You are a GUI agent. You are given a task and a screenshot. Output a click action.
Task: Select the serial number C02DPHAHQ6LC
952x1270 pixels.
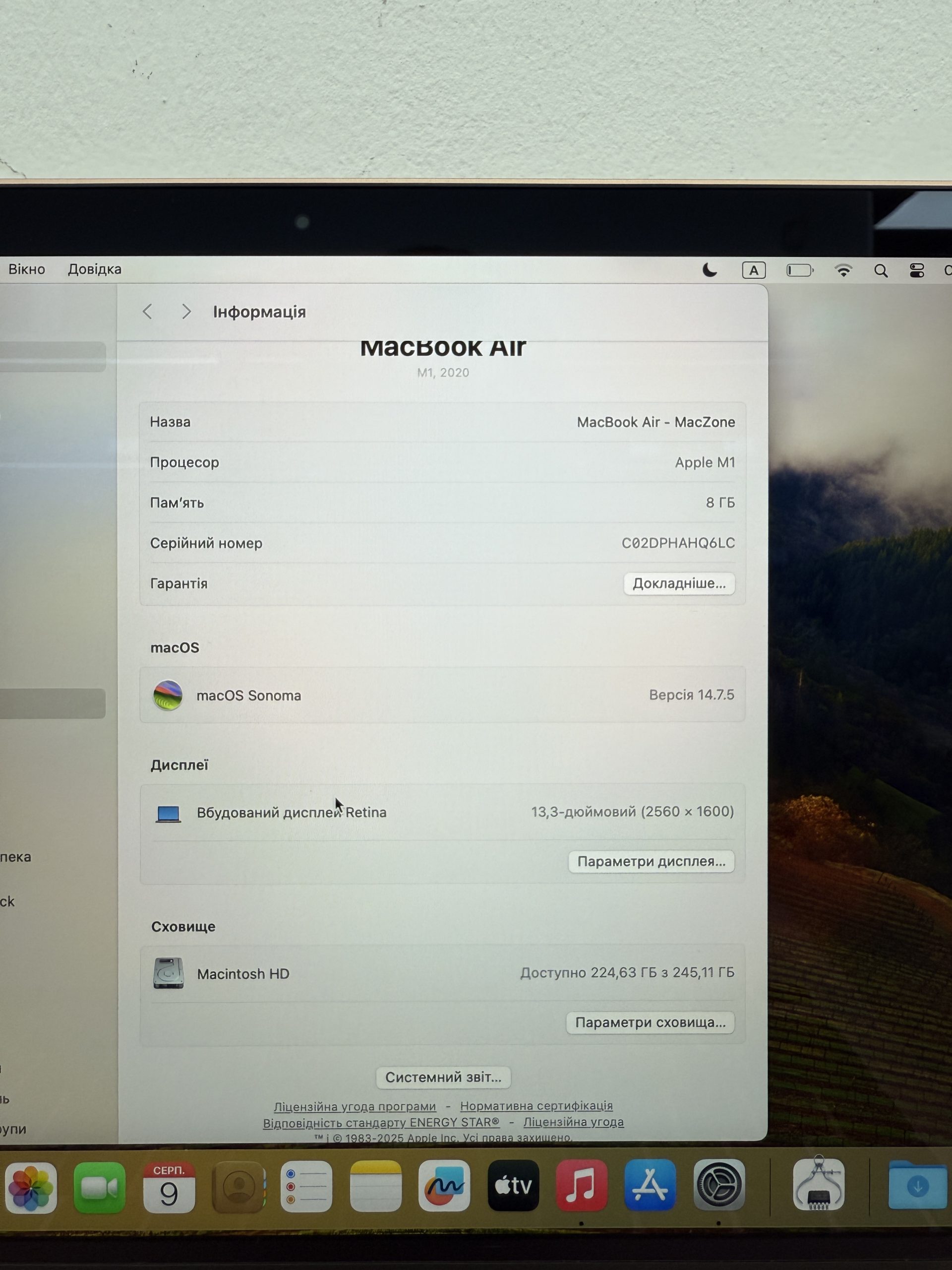[678, 543]
